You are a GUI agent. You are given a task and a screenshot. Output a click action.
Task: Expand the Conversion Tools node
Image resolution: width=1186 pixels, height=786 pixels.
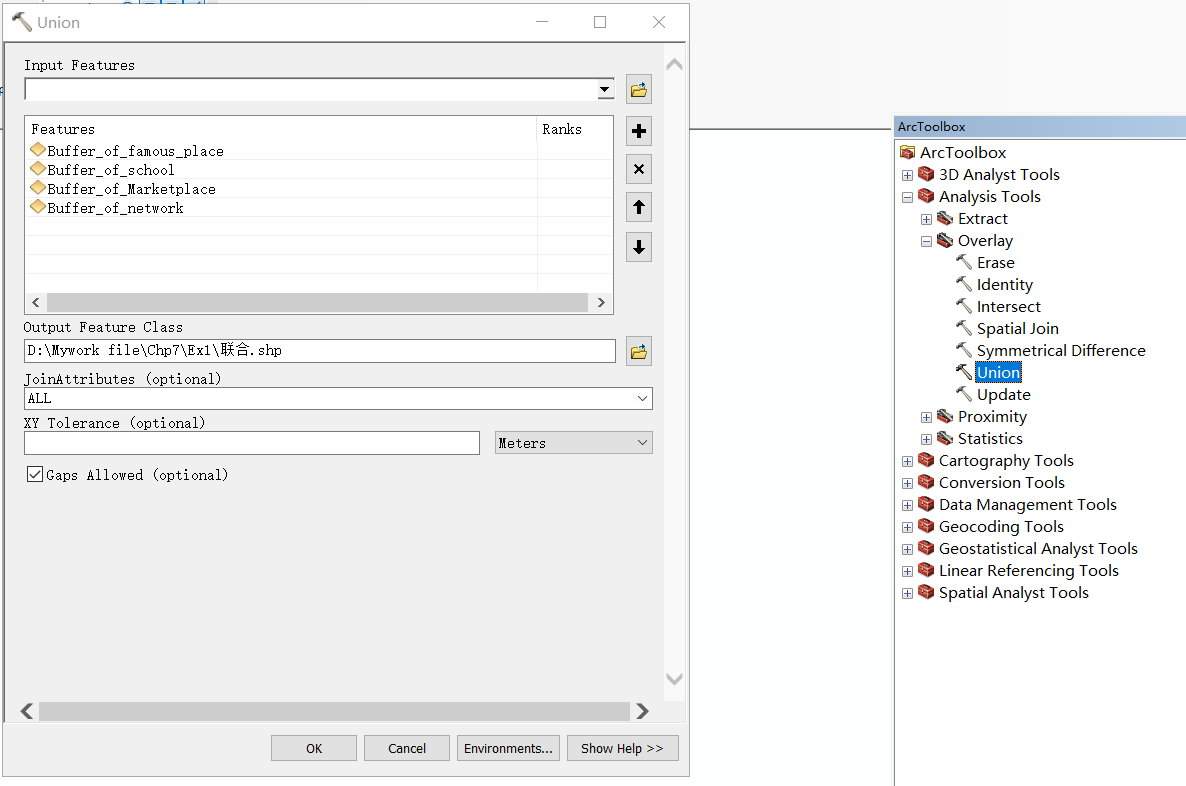907,483
